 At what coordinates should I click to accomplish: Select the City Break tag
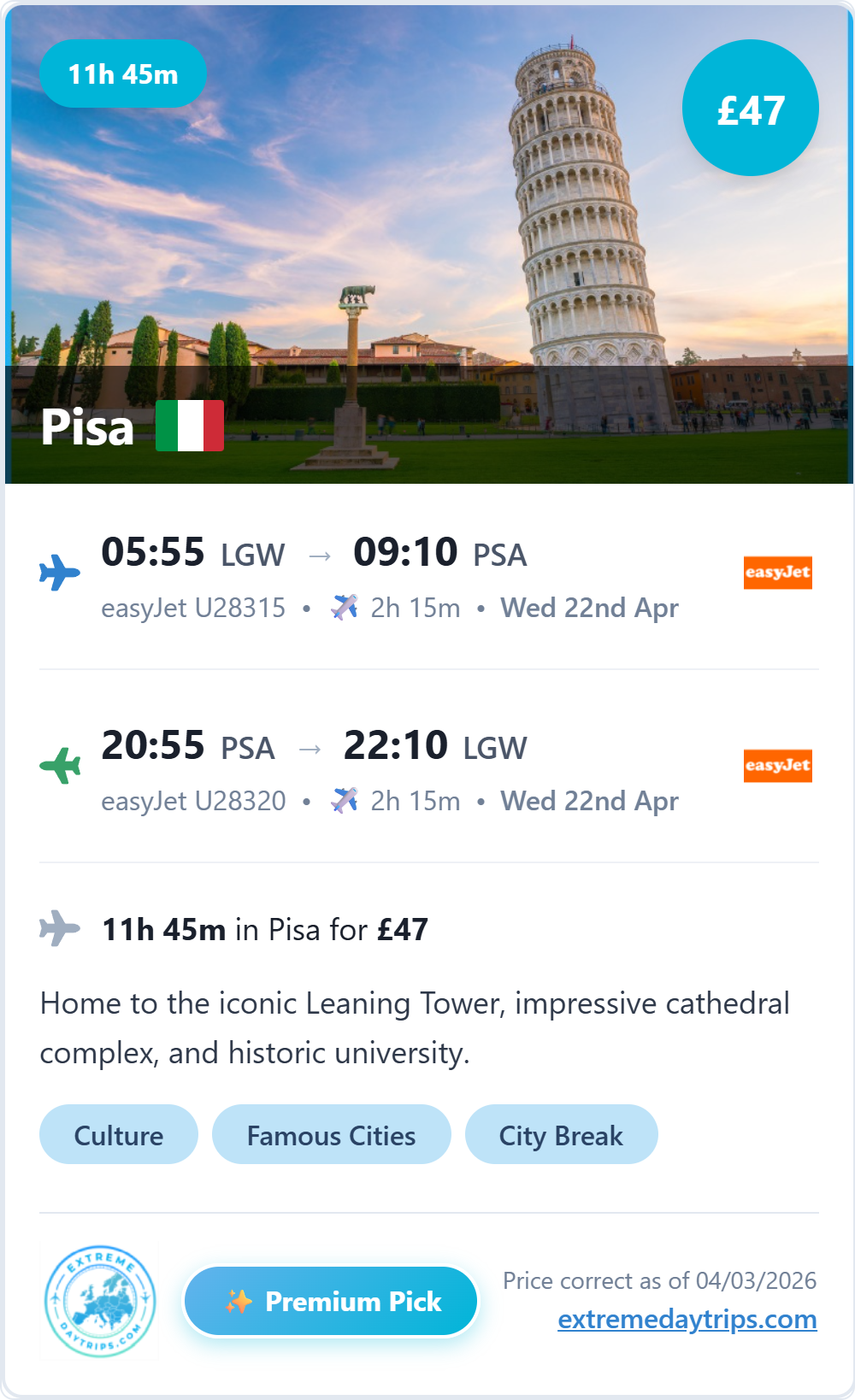point(561,1135)
